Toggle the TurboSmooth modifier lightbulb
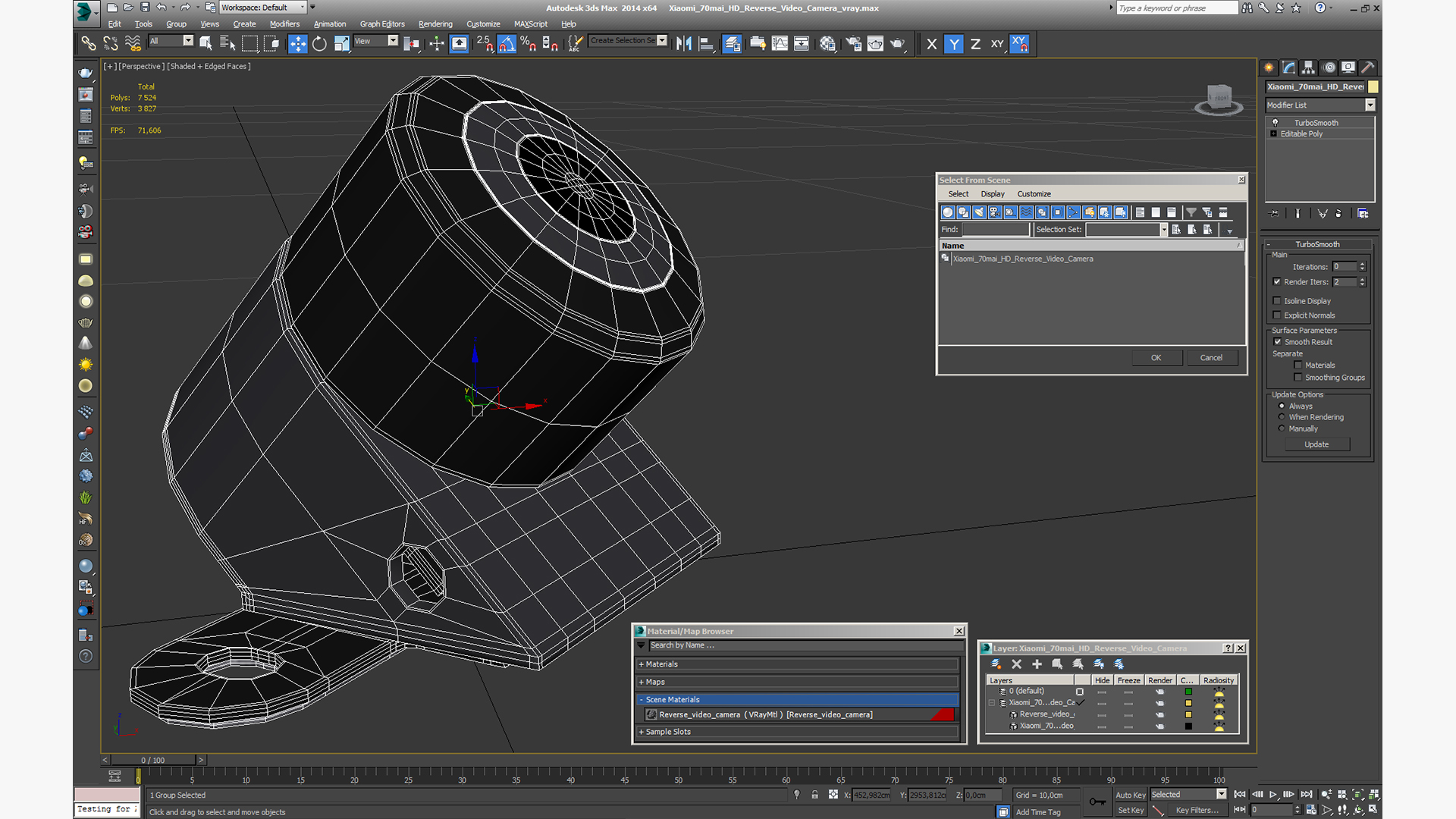The height and width of the screenshot is (819, 1456). point(1276,122)
